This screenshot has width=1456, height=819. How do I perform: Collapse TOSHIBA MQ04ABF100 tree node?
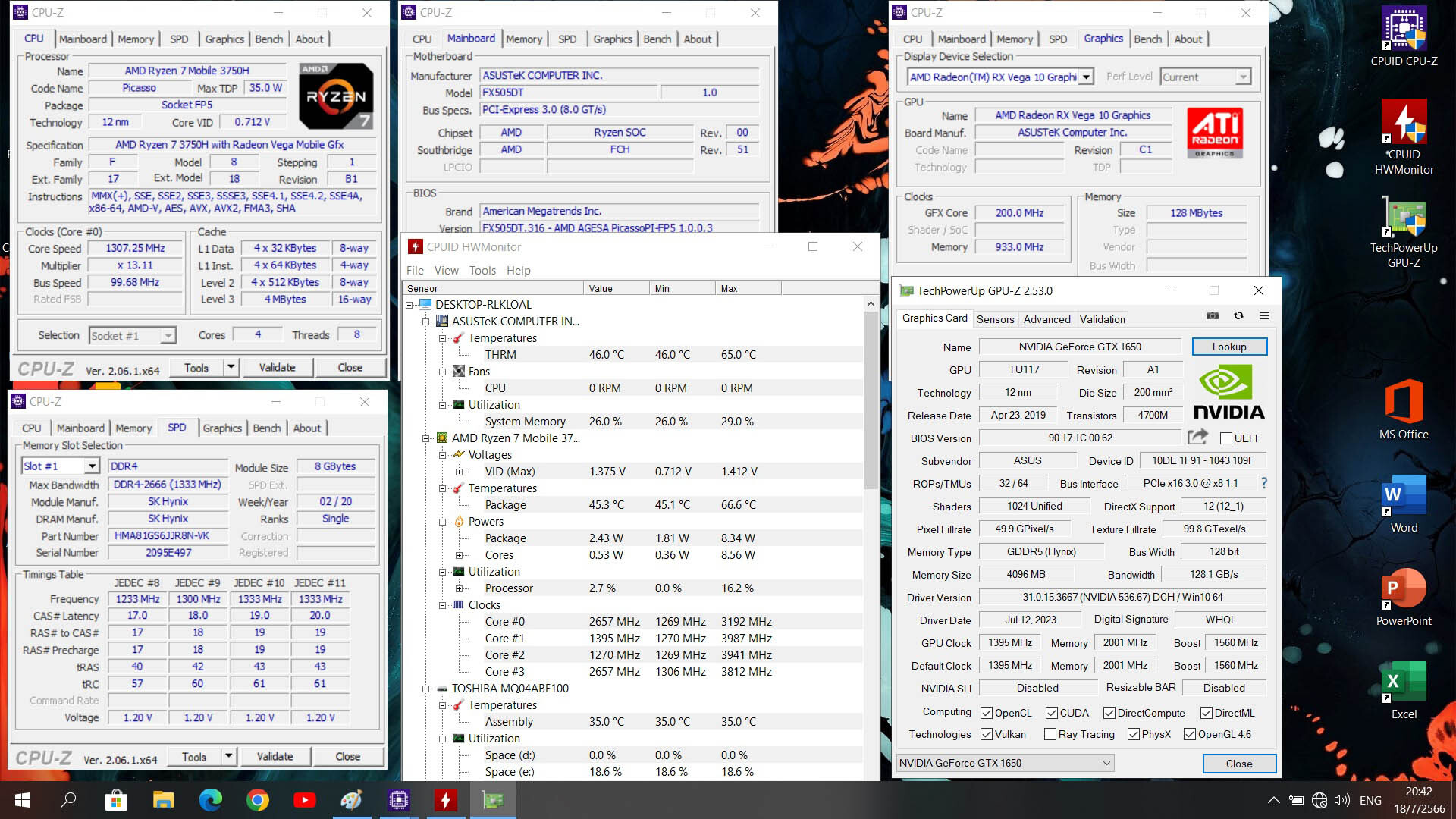(x=426, y=689)
